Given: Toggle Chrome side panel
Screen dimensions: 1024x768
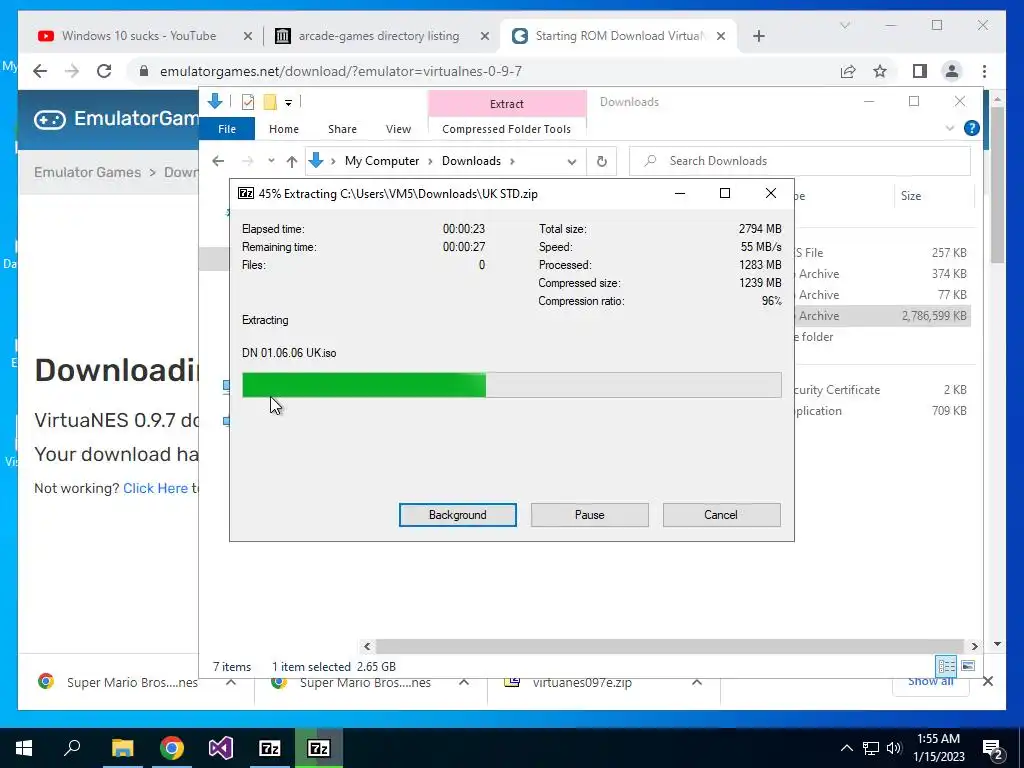Looking at the screenshot, I should (920, 71).
